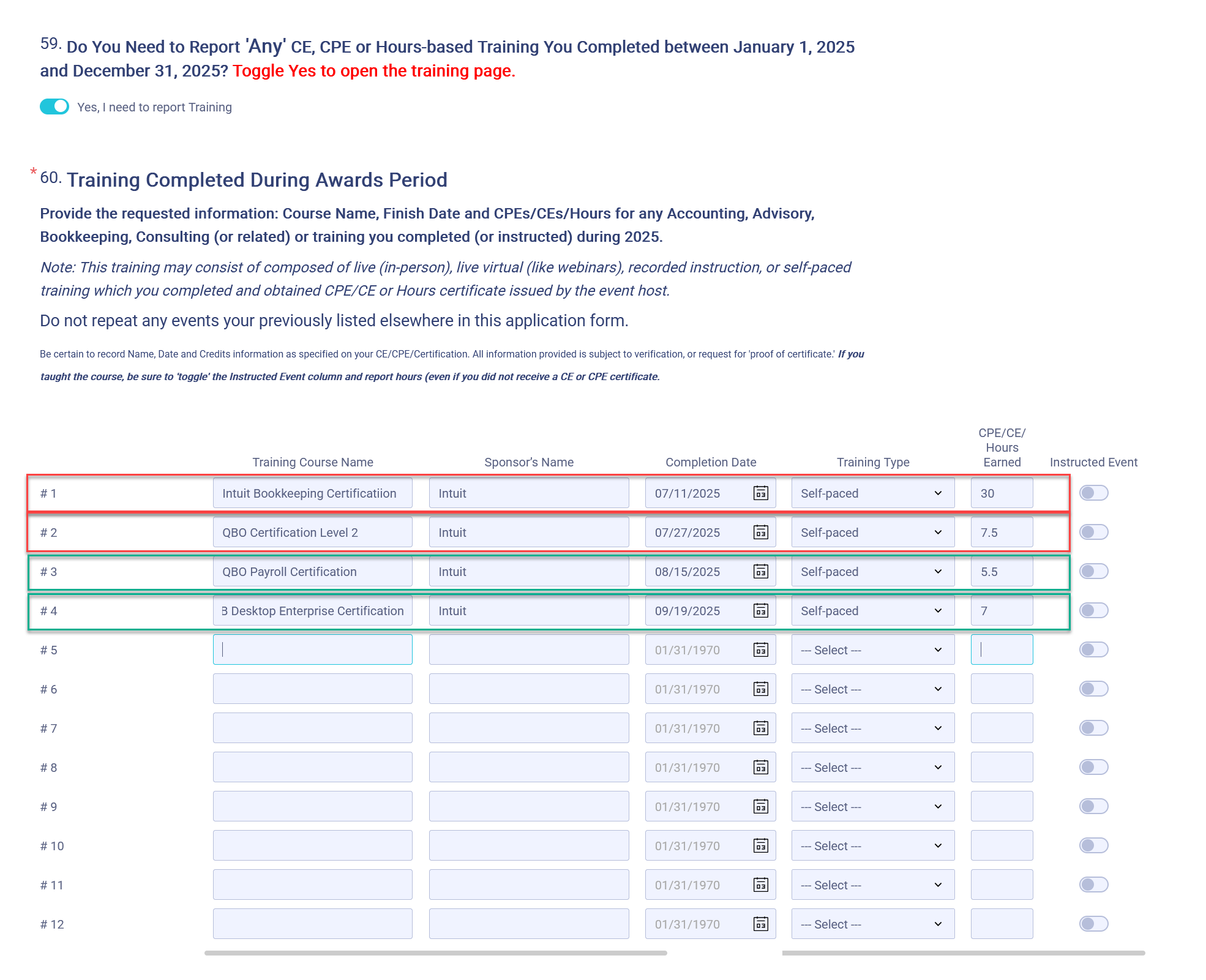Viewport: 1206px width, 980px height.
Task: Enable Instructed Event toggle for row #1
Action: point(1093,493)
